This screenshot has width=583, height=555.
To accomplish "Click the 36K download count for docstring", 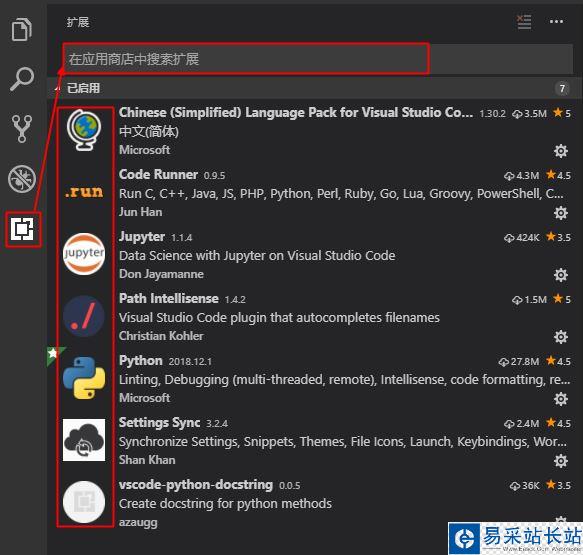I will (524, 486).
